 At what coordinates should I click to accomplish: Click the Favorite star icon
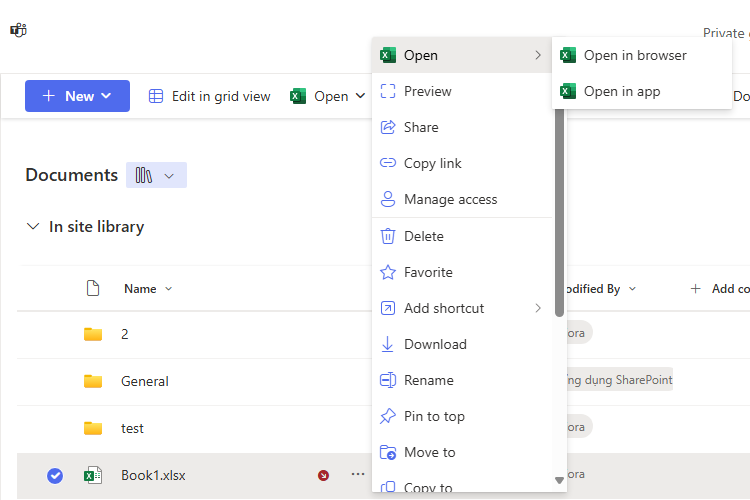click(x=387, y=272)
